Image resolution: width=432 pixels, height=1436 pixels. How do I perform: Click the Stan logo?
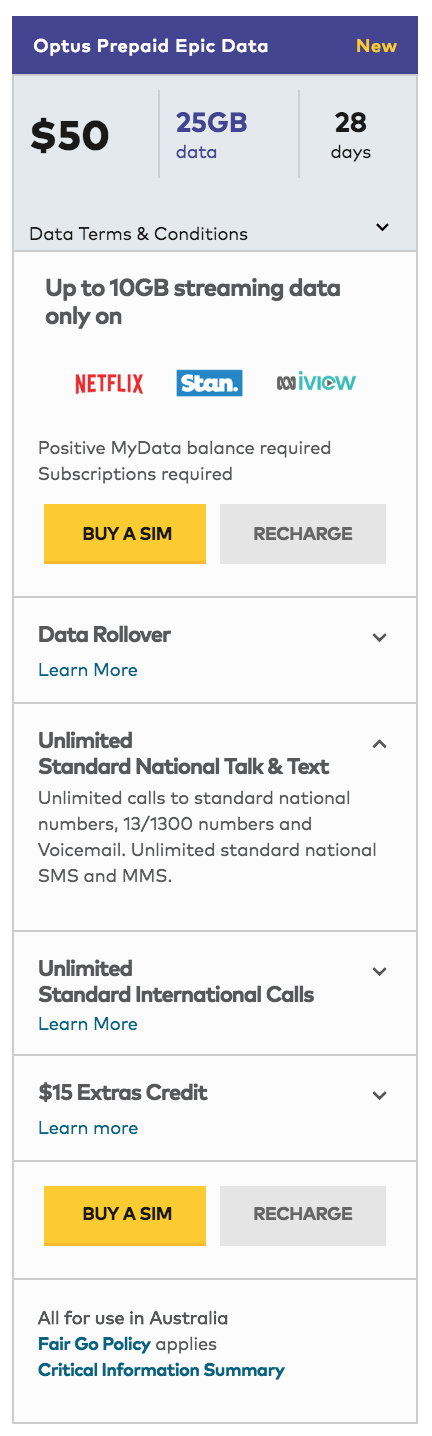[209, 383]
